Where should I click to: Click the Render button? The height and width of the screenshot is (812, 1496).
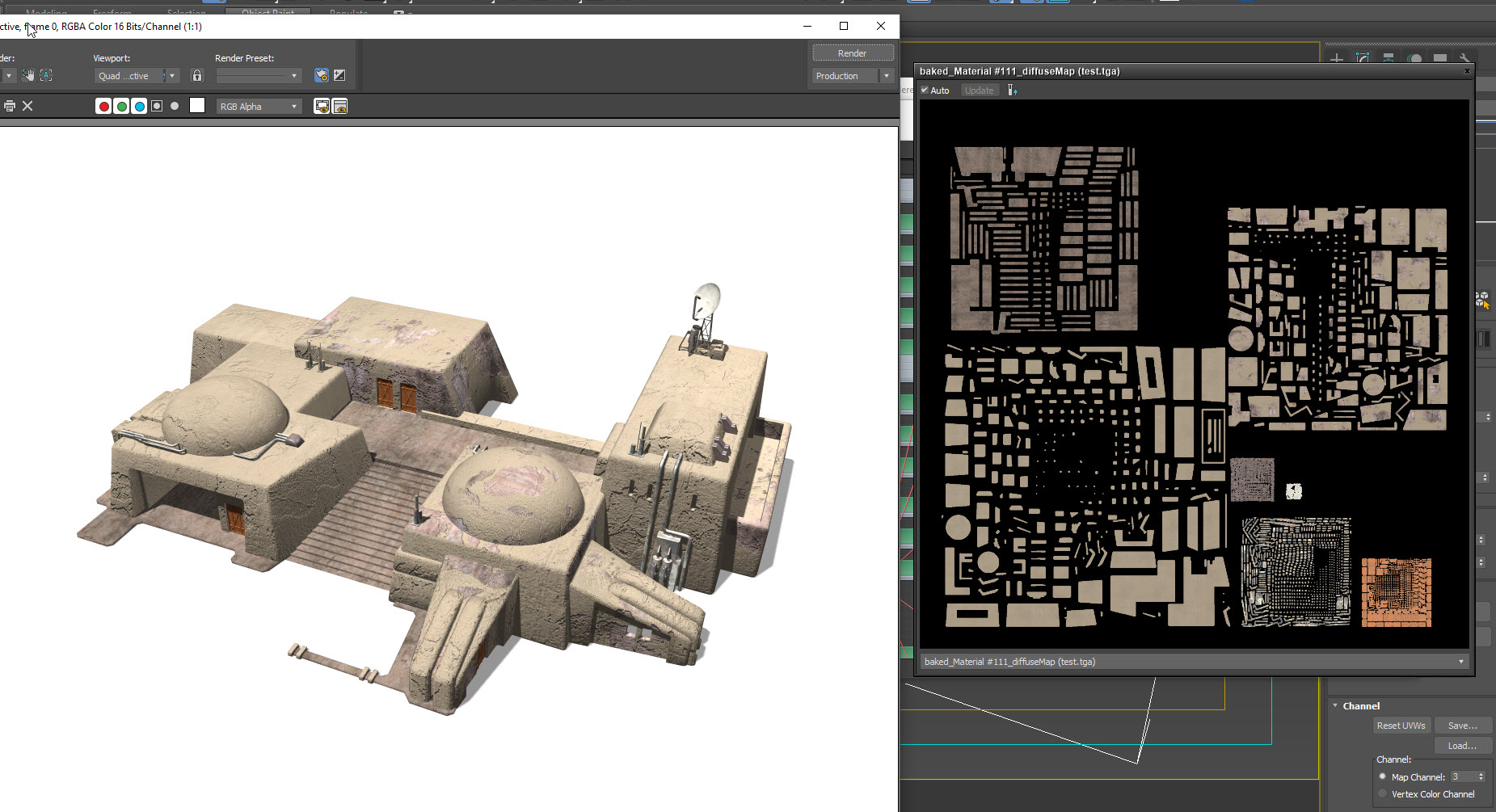click(x=853, y=53)
